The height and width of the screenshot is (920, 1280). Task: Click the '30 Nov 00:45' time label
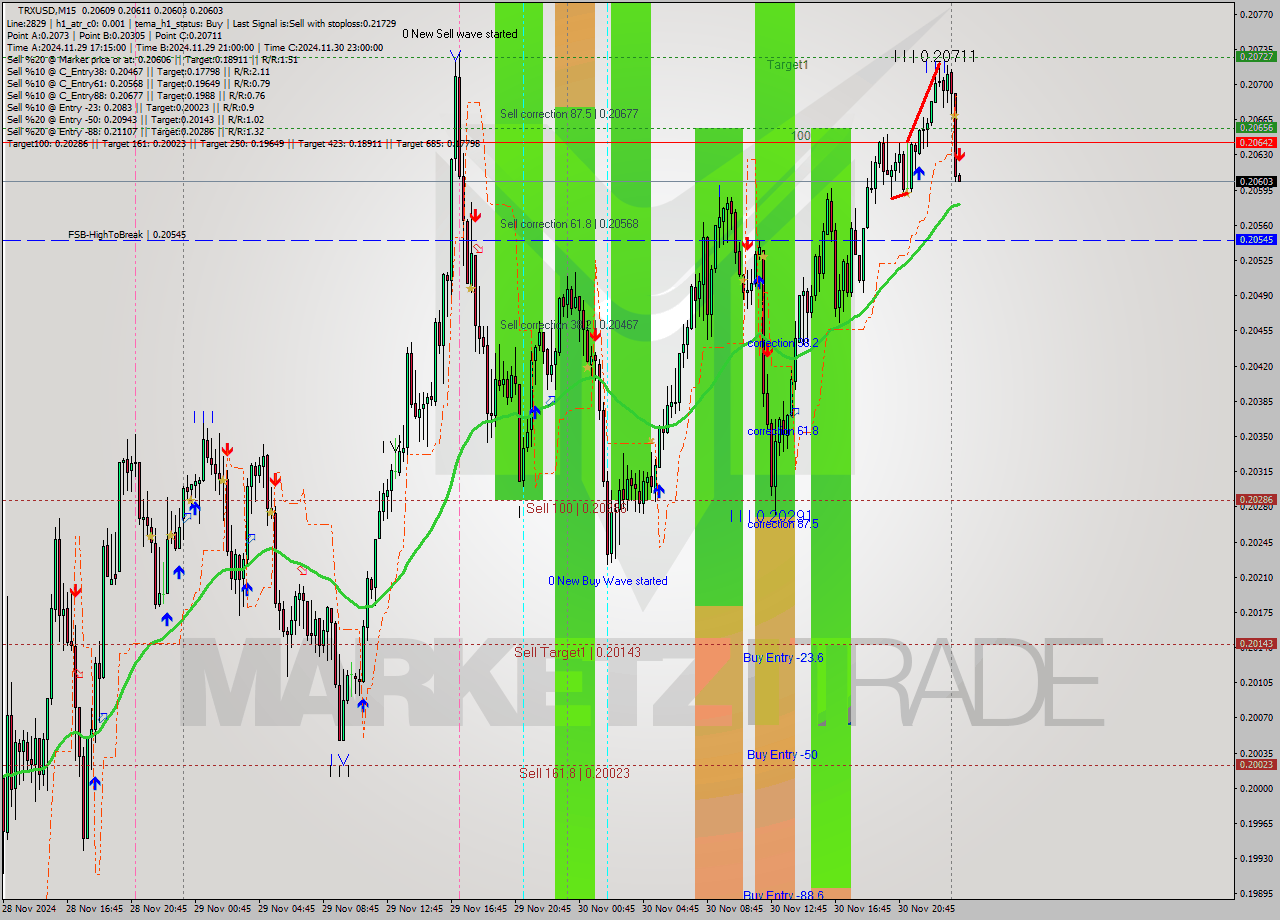[x=607, y=909]
